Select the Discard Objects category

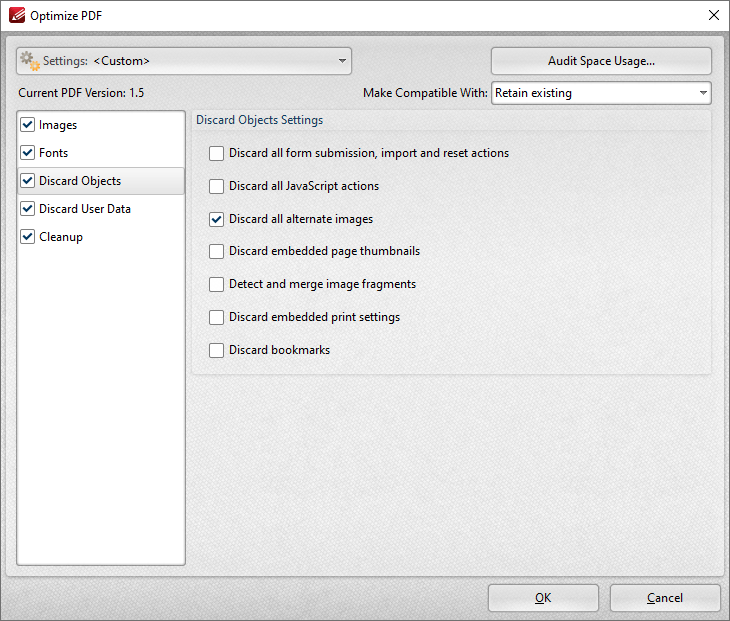tap(80, 181)
